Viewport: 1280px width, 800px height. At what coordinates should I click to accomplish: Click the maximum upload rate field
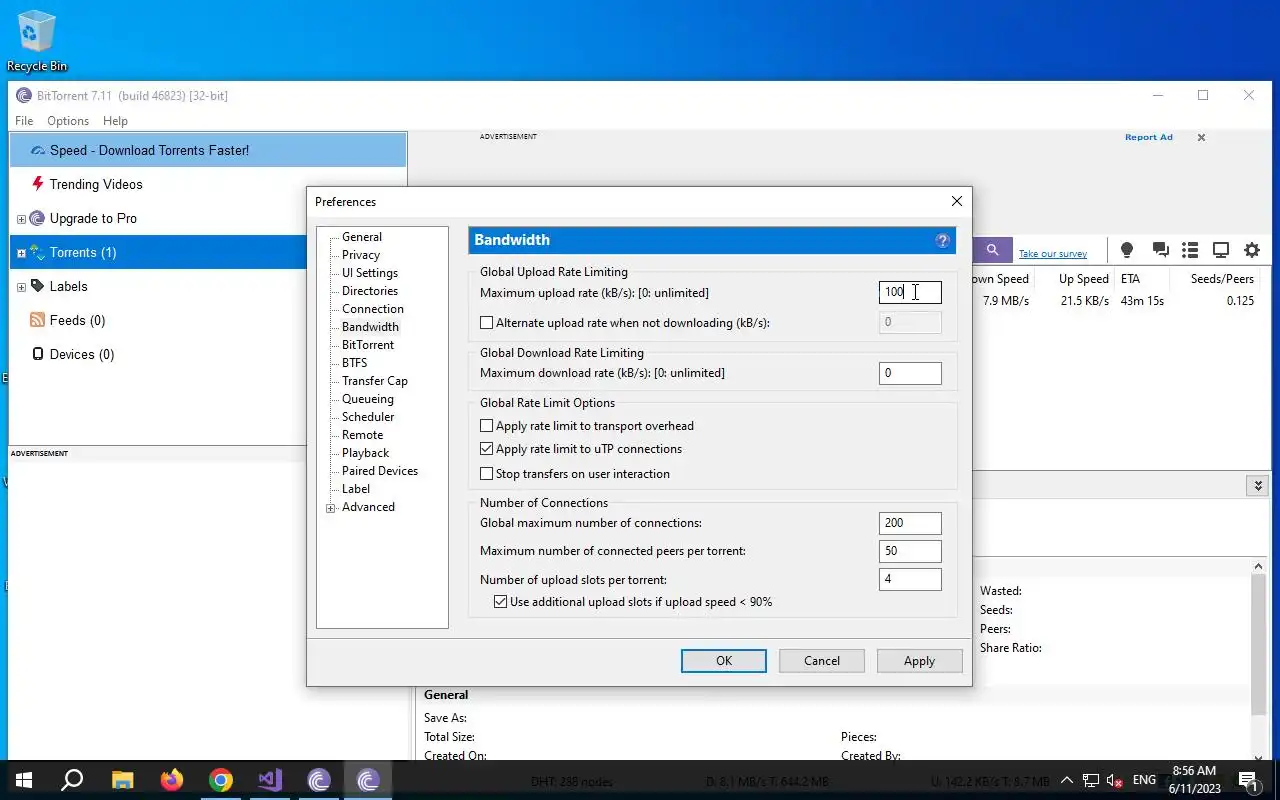[x=910, y=292]
